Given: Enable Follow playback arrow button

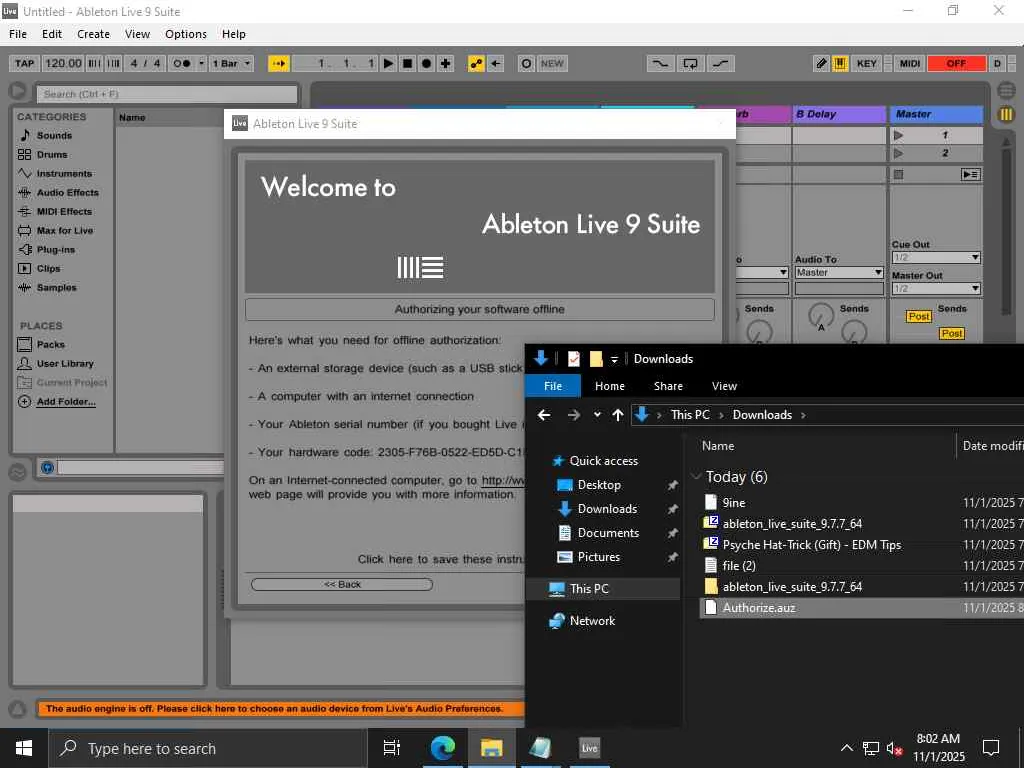Looking at the screenshot, I should pyautogui.click(x=279, y=63).
